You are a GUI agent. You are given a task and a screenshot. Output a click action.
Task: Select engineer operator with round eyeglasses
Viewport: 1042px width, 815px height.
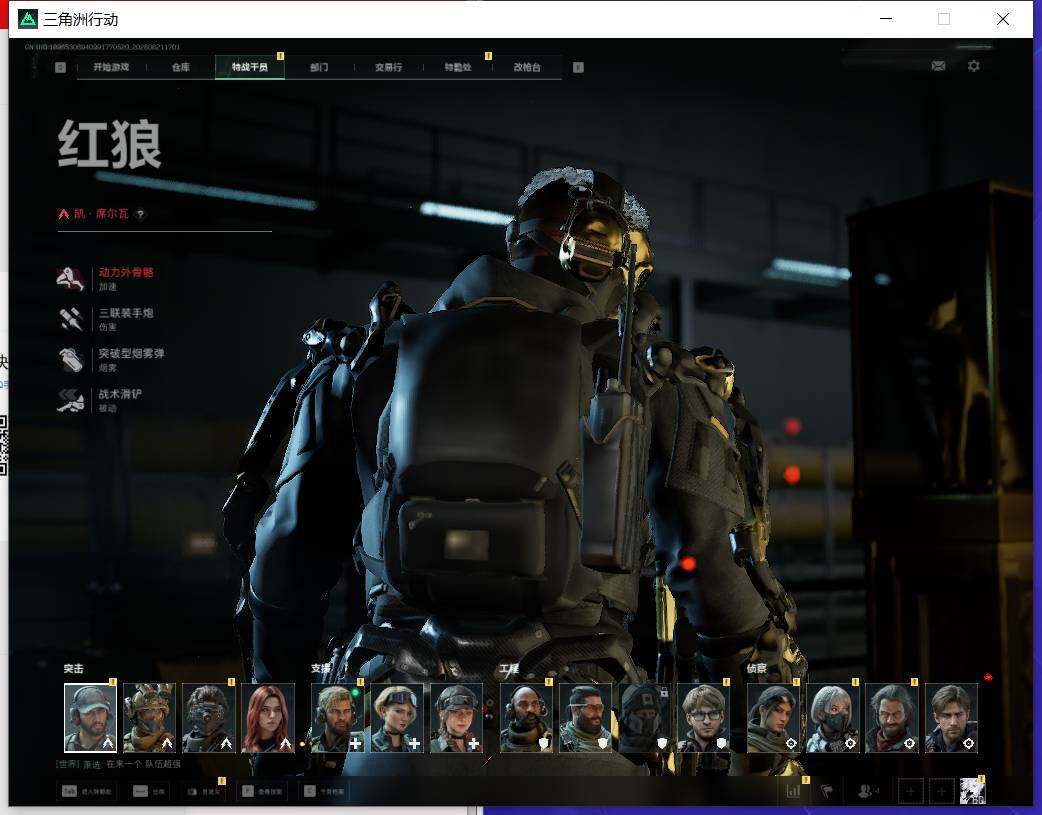pos(704,718)
